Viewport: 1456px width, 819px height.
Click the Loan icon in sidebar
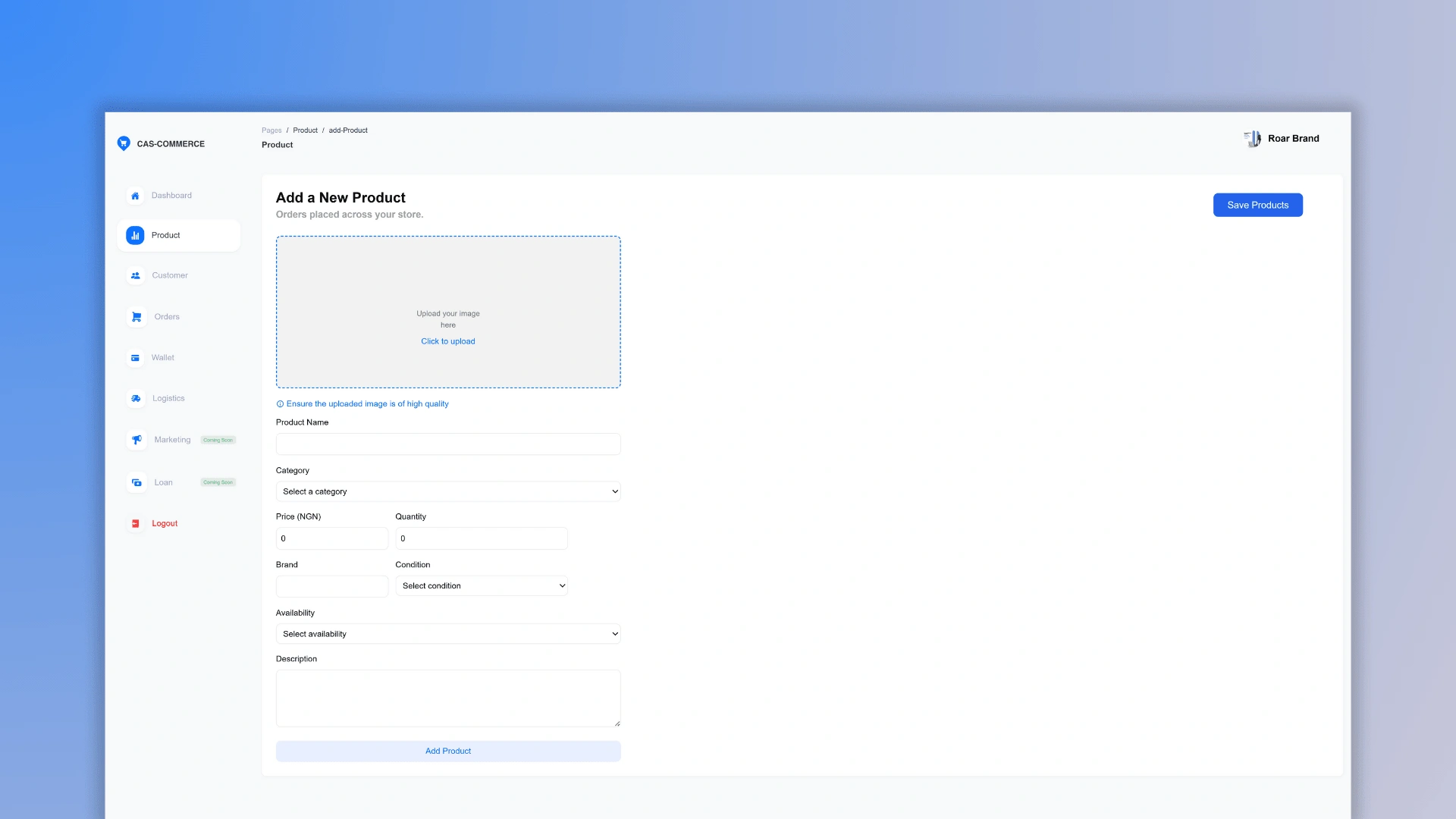136,482
